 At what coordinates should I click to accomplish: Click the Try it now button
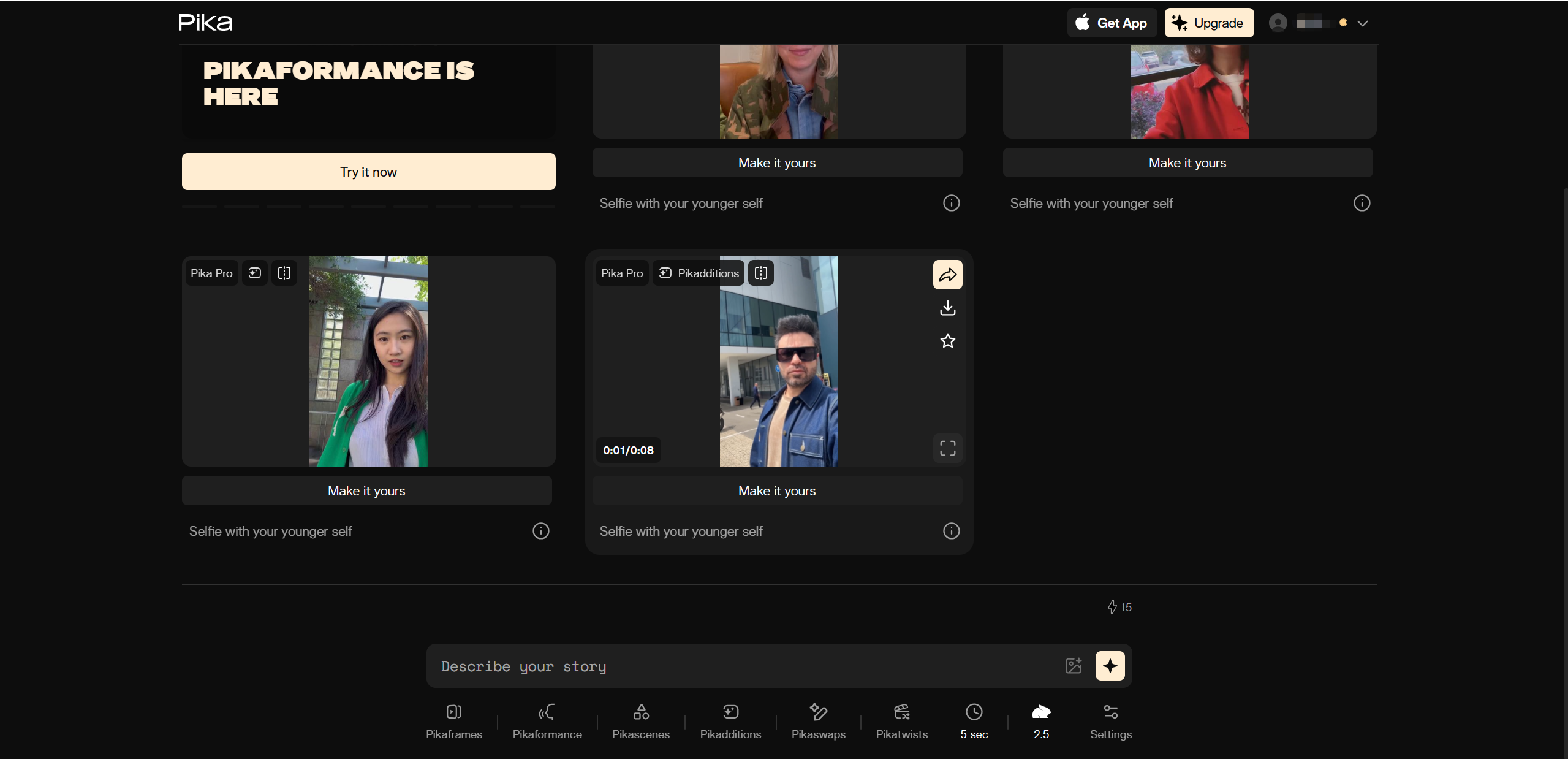pos(368,172)
